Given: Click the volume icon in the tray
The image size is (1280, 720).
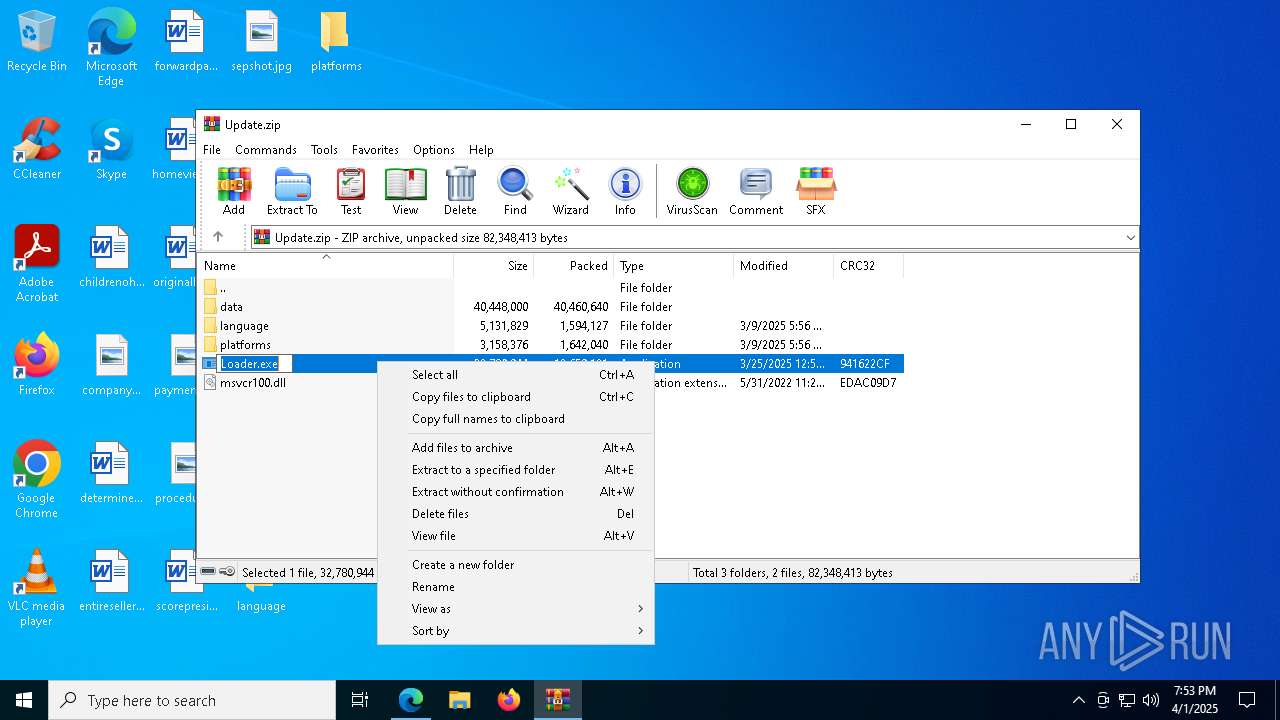Looking at the screenshot, I should coord(1151,700).
